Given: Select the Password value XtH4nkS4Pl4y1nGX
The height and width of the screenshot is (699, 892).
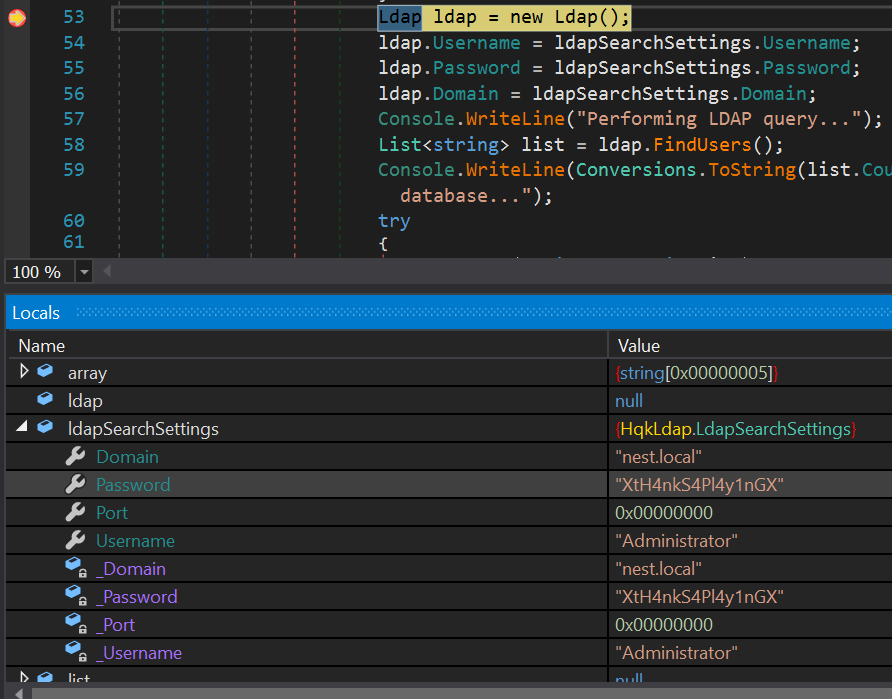Looking at the screenshot, I should pyautogui.click(x=699, y=484).
